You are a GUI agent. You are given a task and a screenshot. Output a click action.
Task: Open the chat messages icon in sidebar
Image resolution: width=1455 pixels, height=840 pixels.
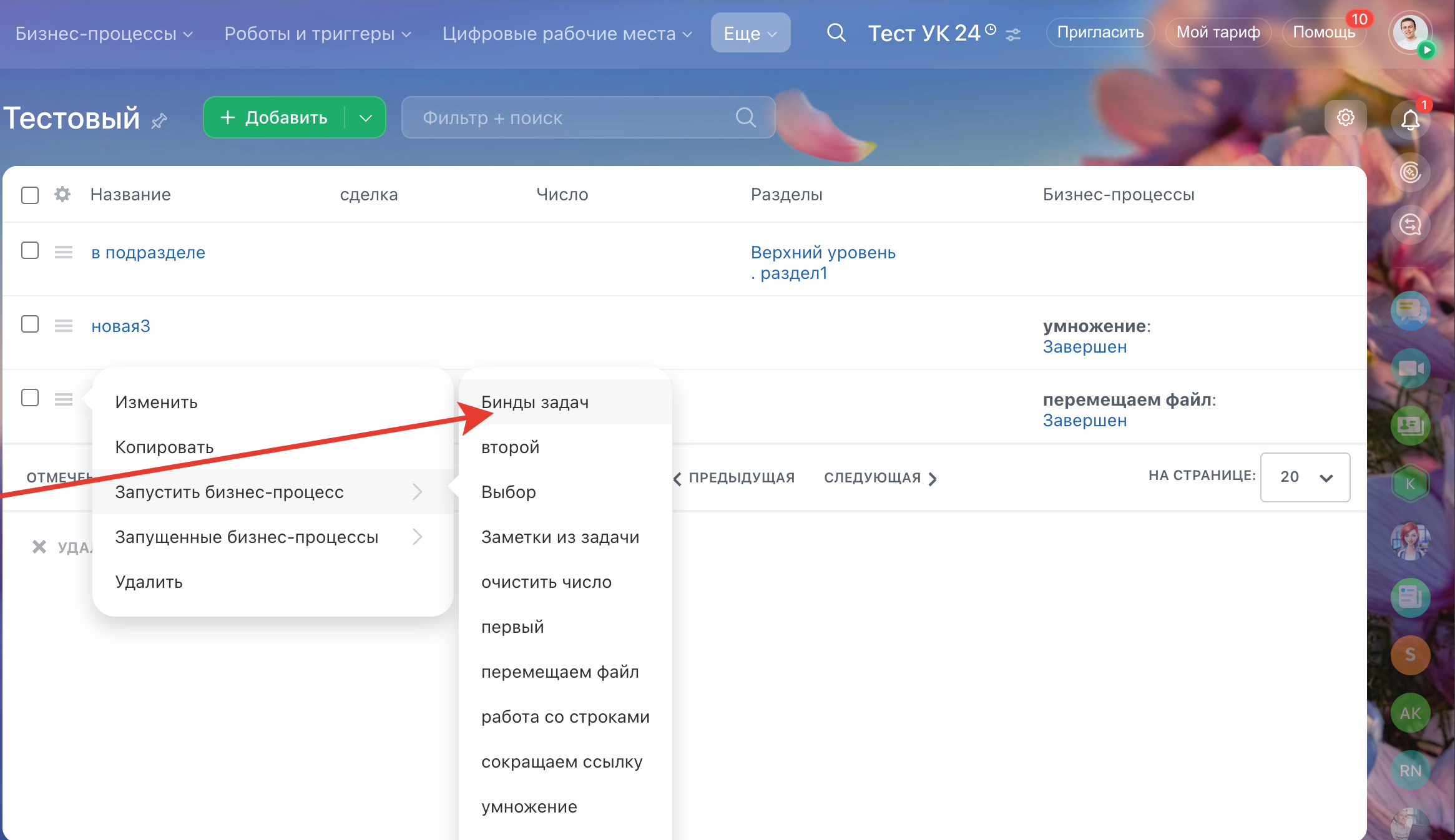tap(1410, 310)
